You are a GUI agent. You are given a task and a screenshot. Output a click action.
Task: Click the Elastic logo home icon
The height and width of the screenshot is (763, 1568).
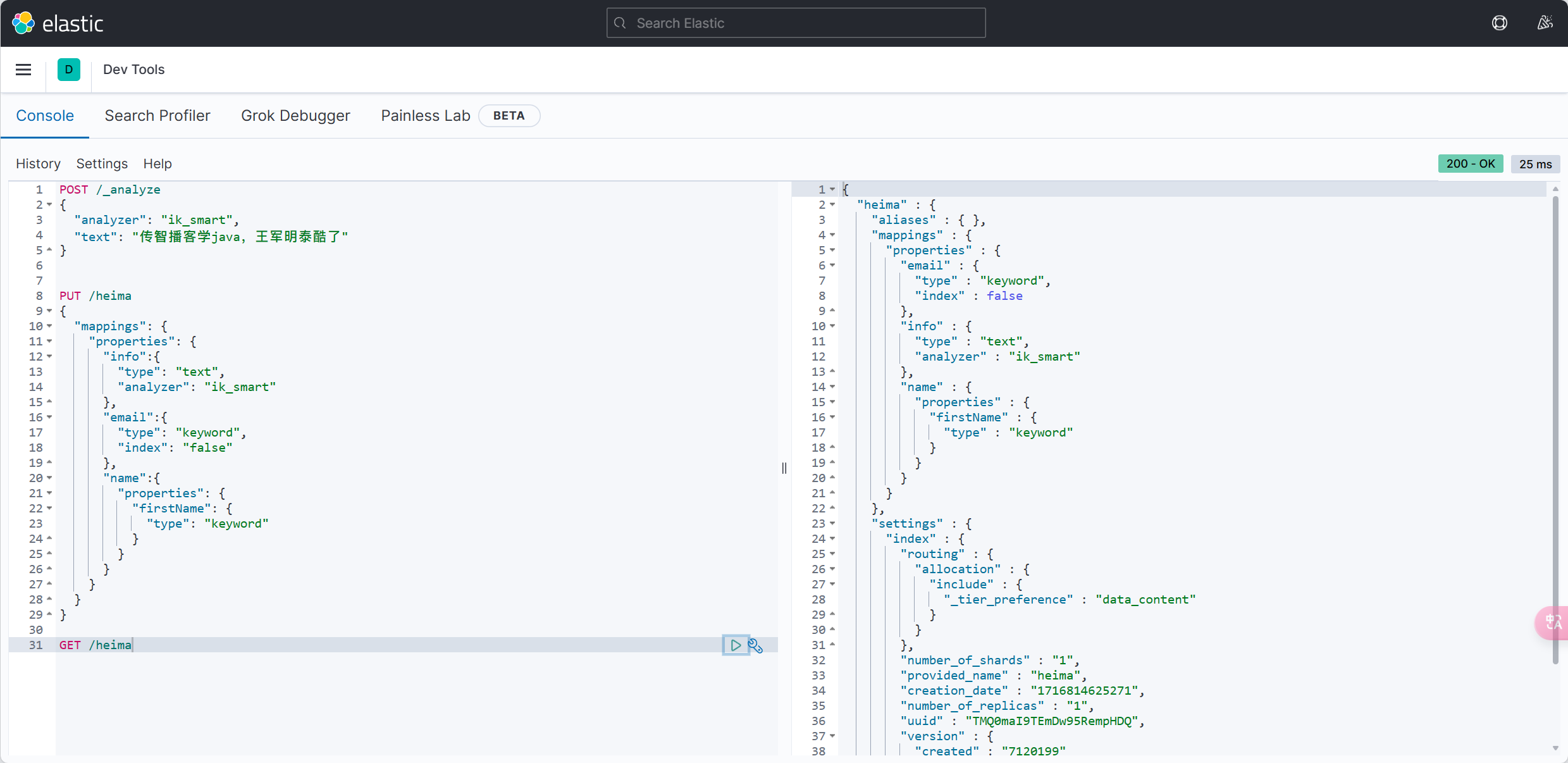23,23
